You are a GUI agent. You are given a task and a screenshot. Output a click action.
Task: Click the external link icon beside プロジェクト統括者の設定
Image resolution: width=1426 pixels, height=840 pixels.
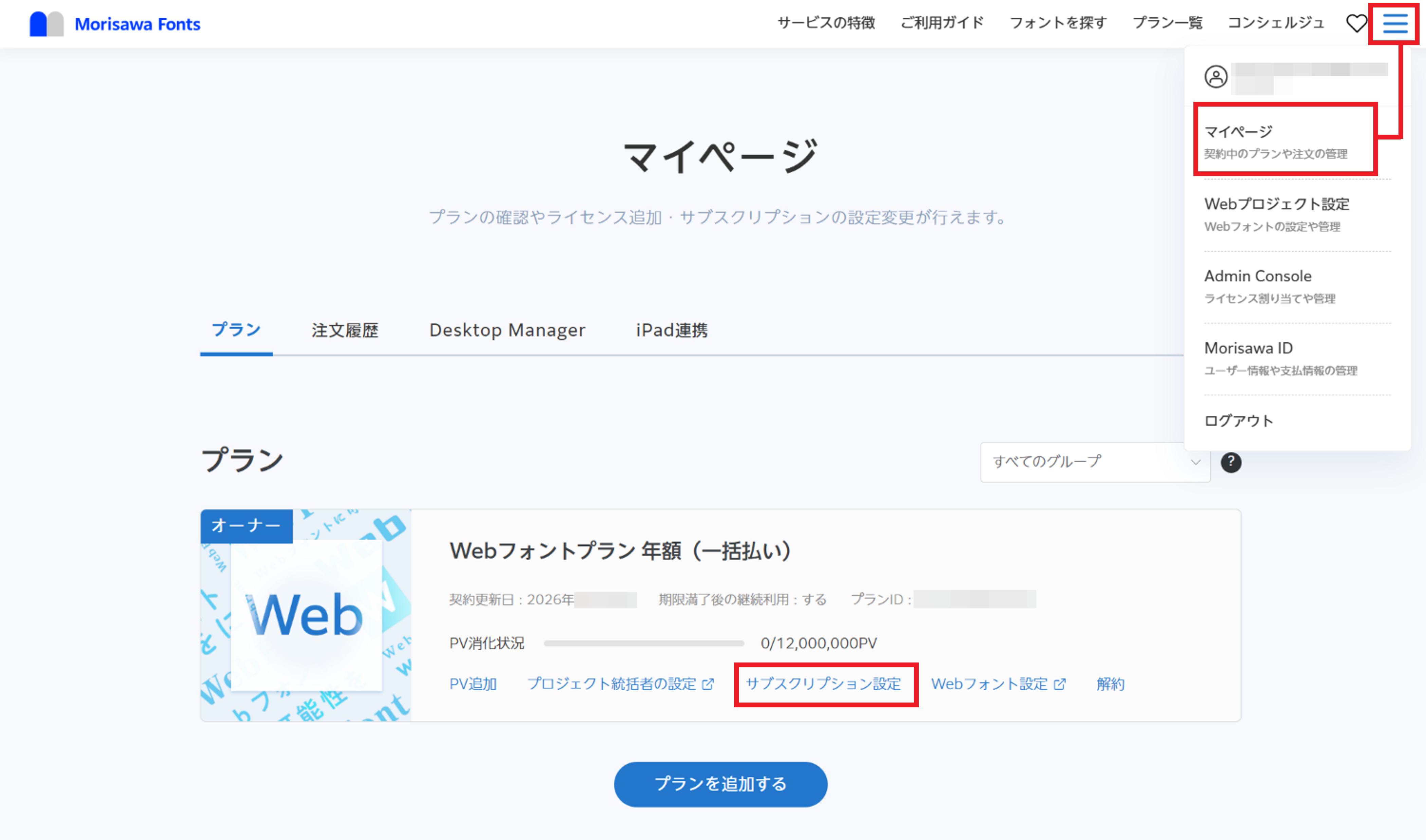(708, 684)
